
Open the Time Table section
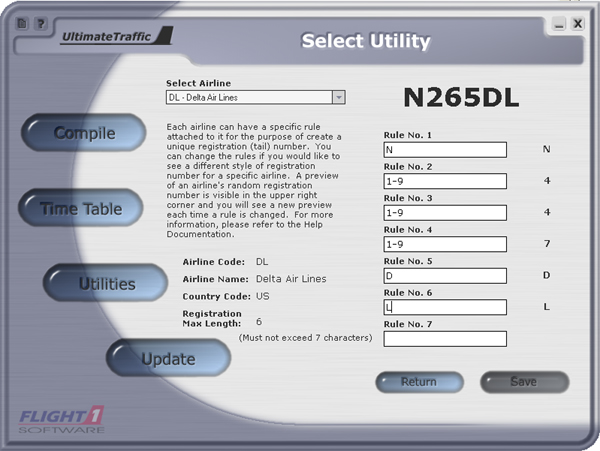tap(81, 208)
